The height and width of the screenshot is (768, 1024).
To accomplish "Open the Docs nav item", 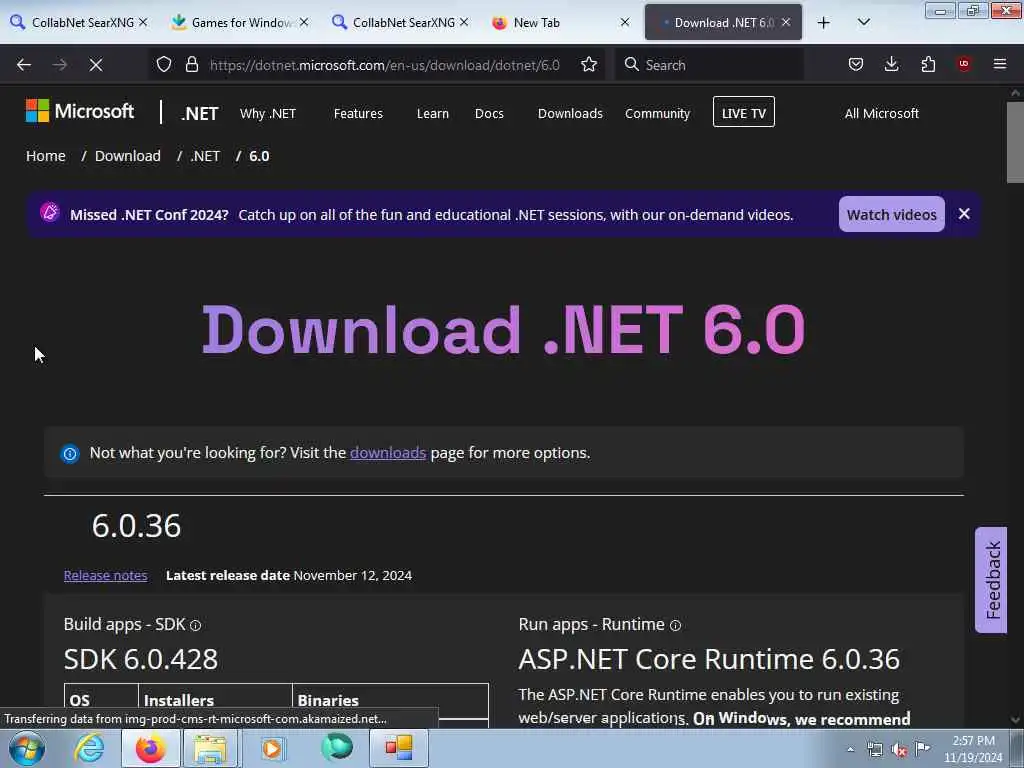I will point(489,114).
